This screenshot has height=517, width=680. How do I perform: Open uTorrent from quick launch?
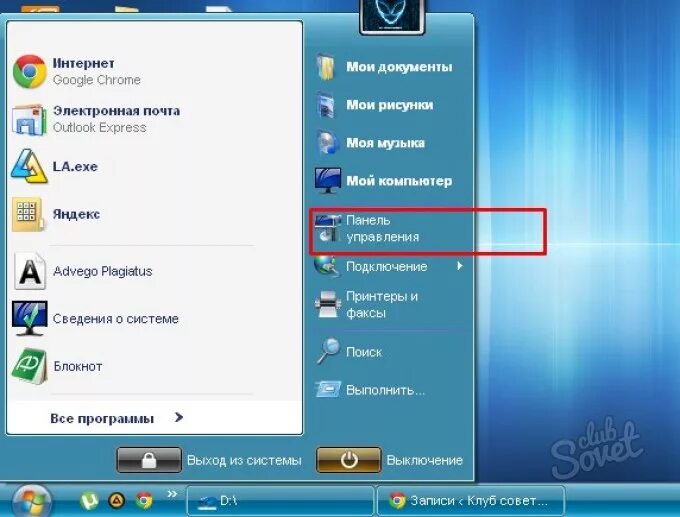[89, 501]
